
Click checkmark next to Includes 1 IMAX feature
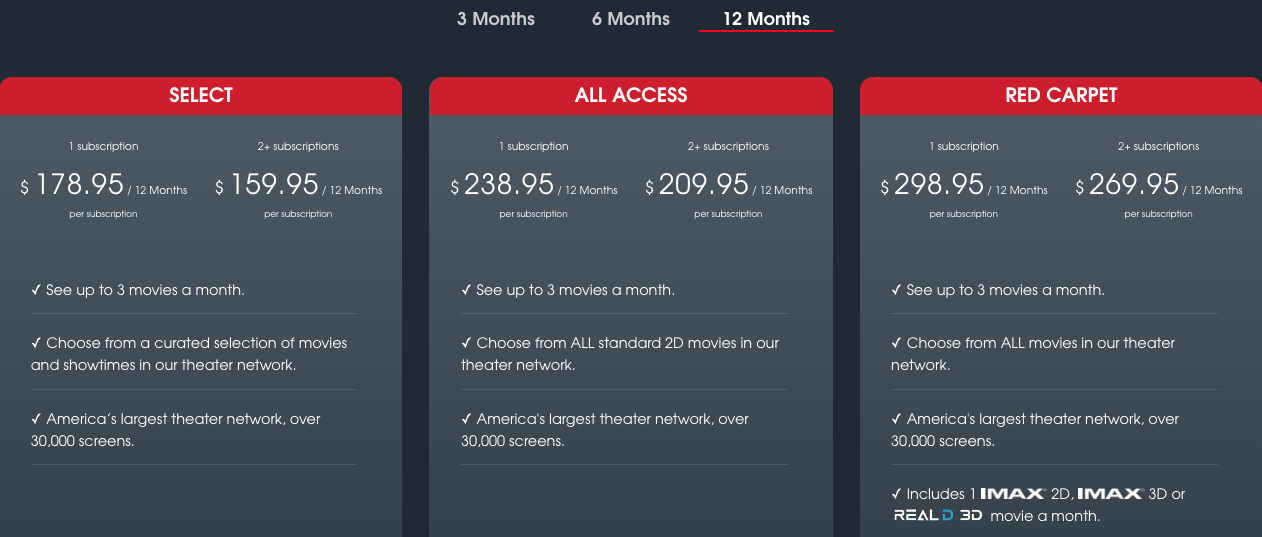896,494
